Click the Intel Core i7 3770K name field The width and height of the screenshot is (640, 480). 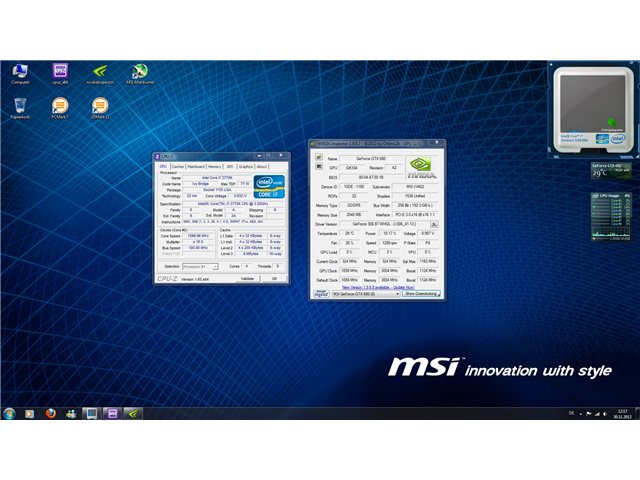pos(217,178)
